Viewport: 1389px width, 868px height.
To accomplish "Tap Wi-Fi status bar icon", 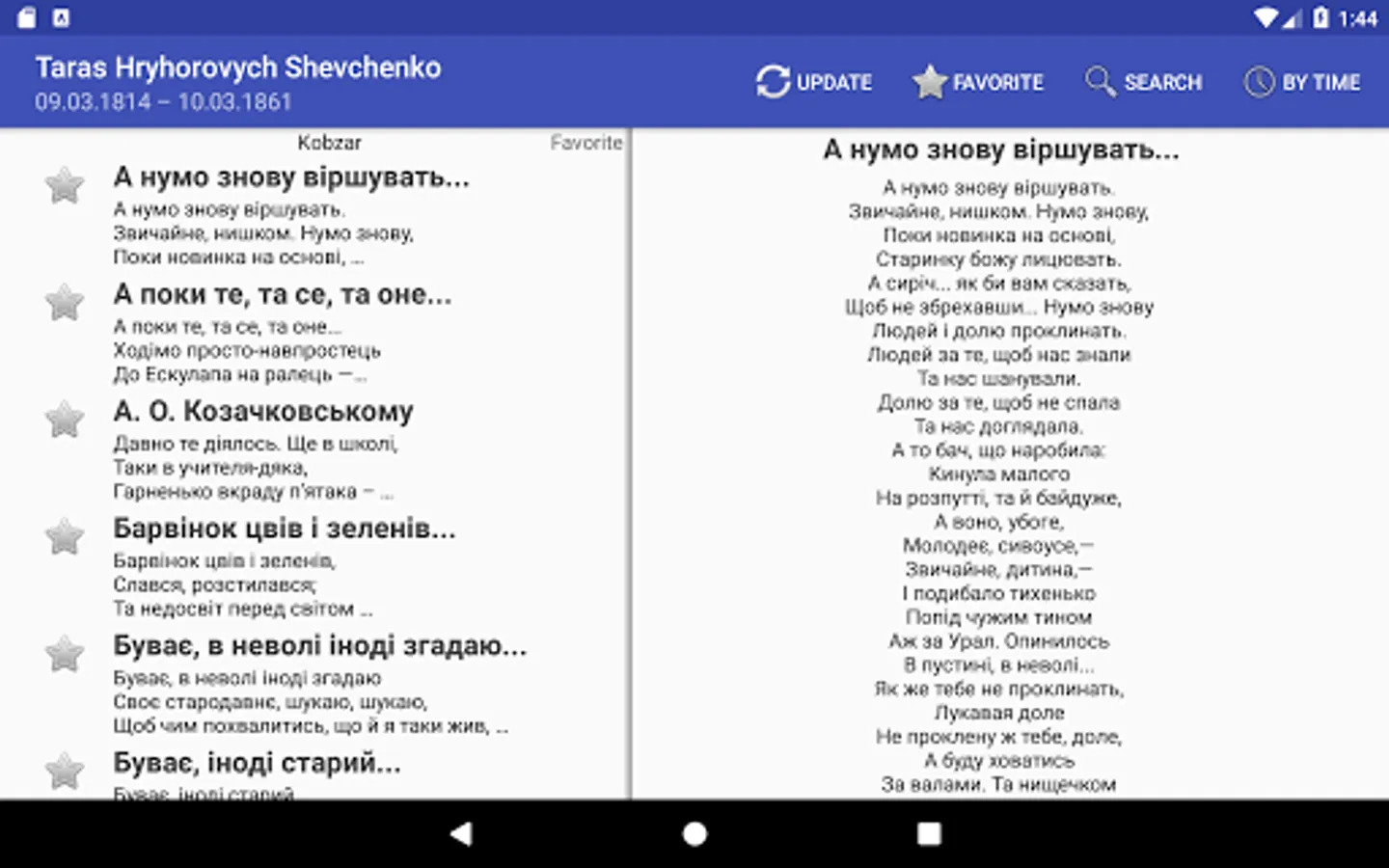I will point(1266,17).
